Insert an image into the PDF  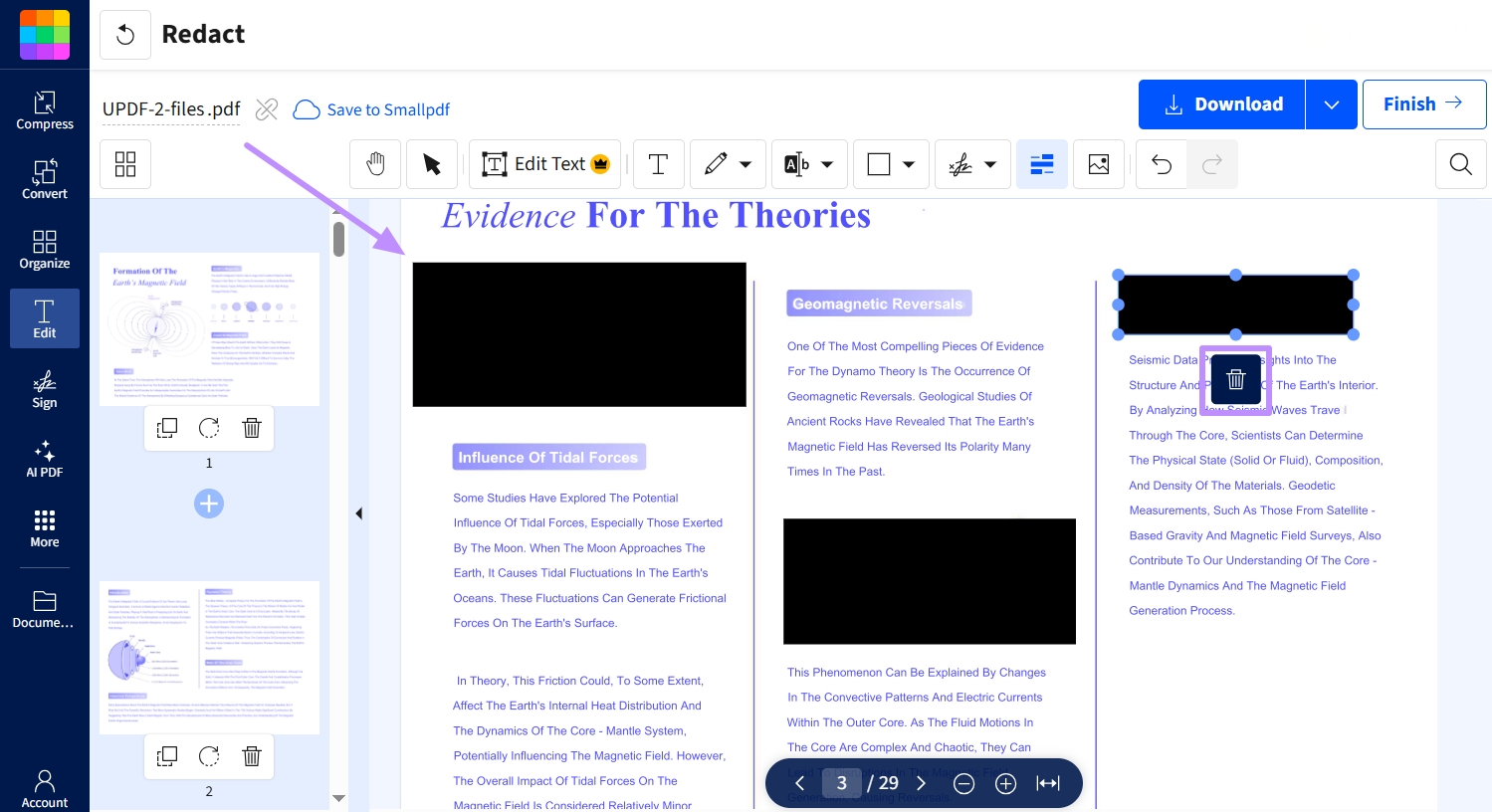[x=1098, y=163]
